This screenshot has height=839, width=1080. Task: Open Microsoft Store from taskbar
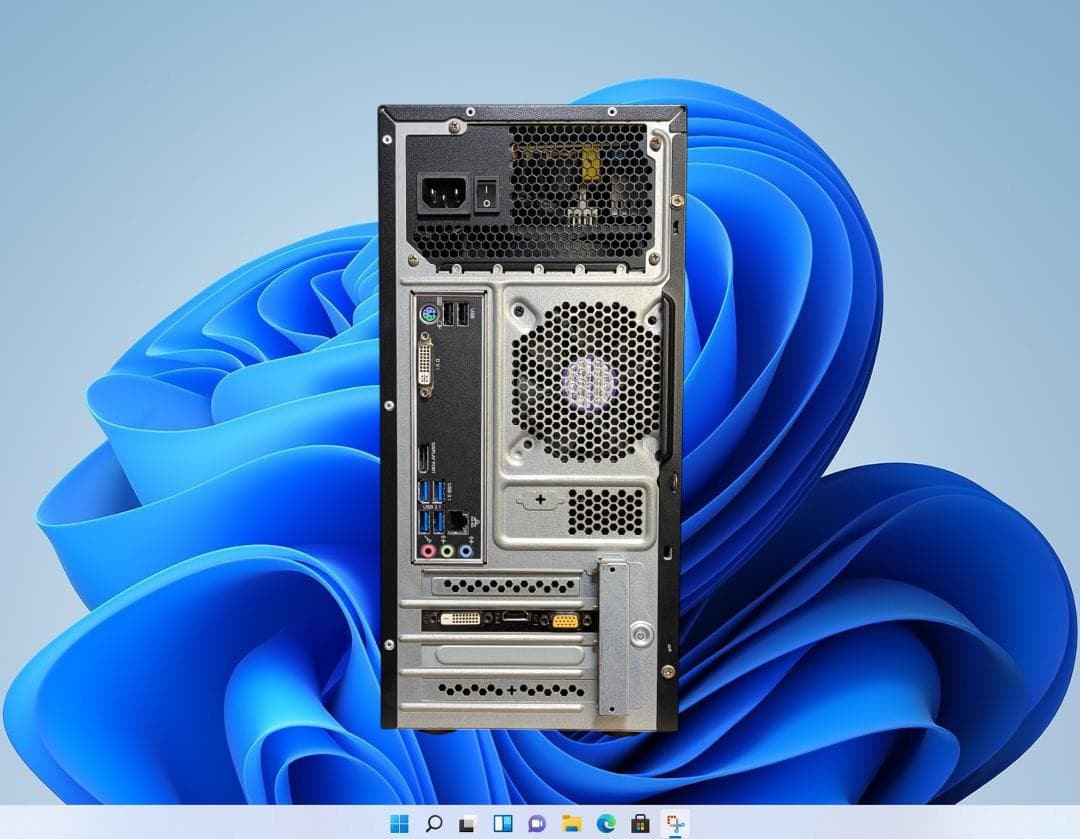(x=641, y=822)
